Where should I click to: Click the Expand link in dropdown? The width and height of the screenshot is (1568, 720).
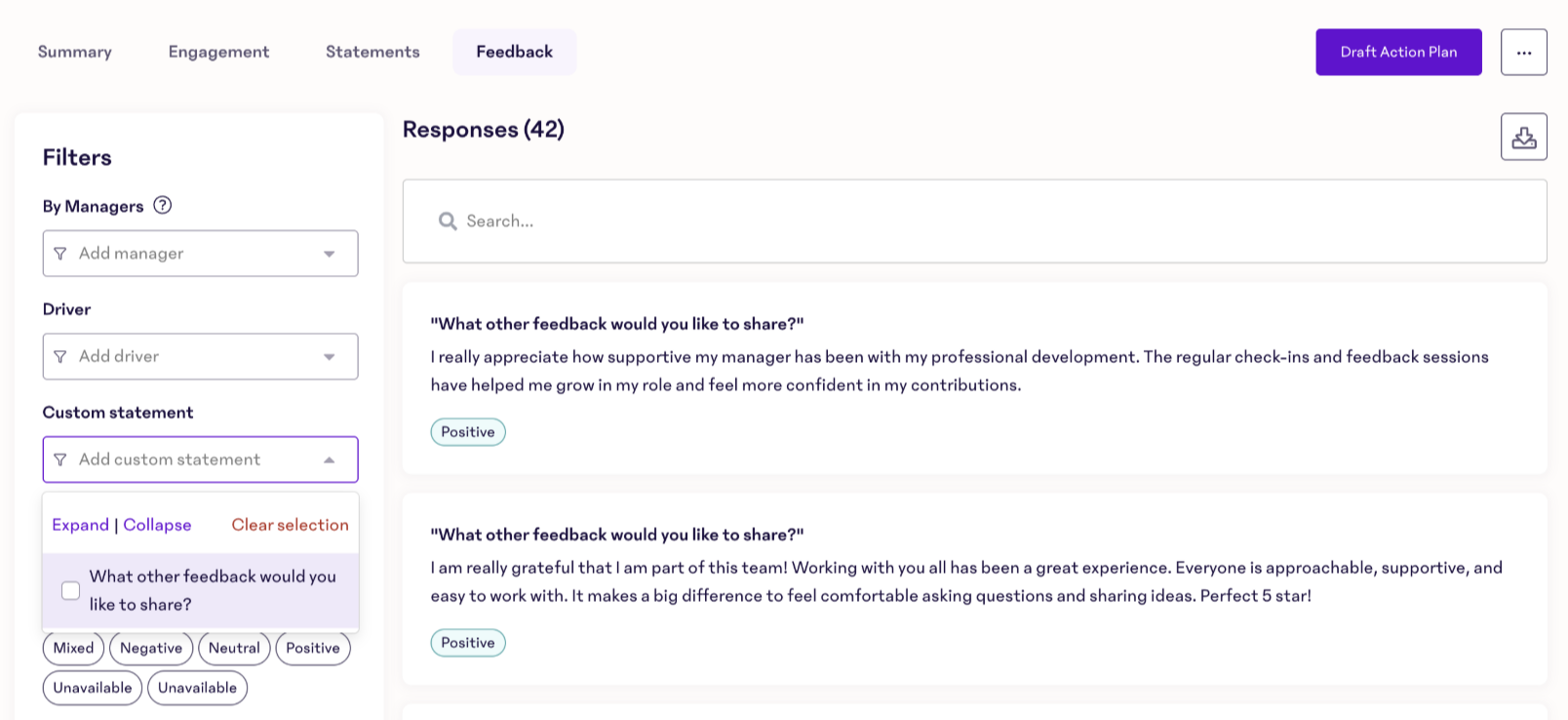(x=80, y=525)
